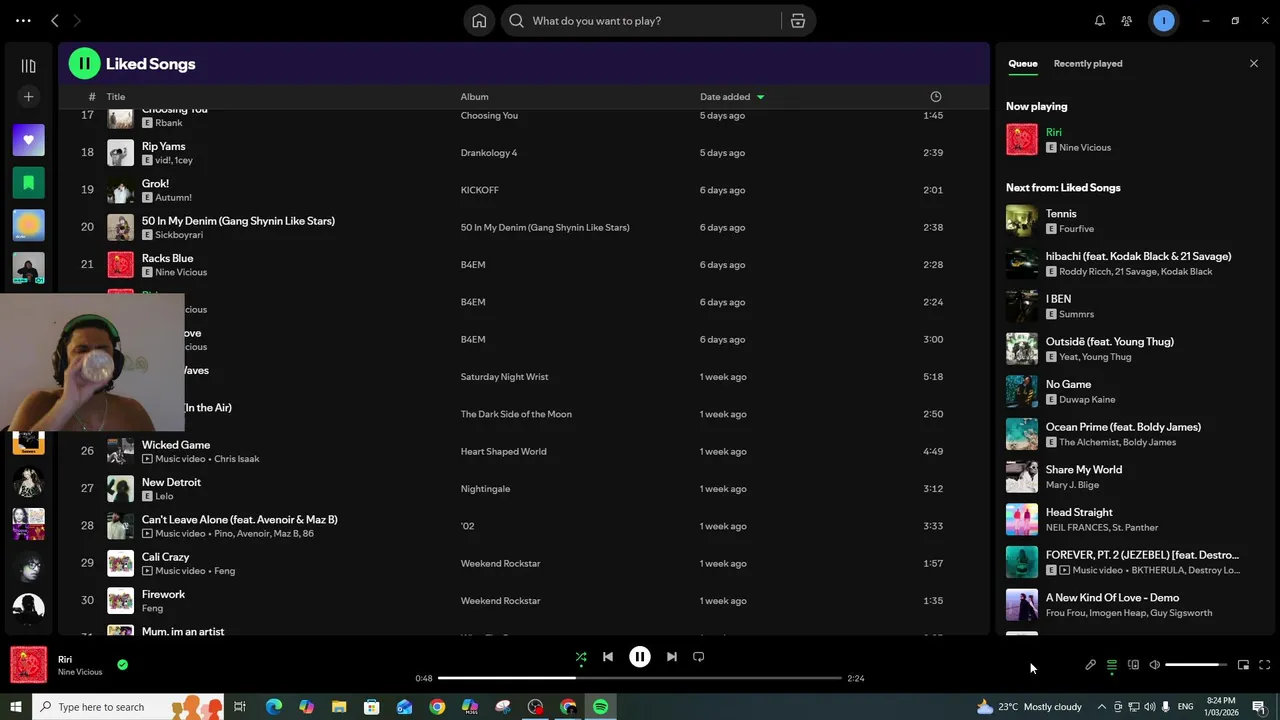Open the Browse icon inside the search bar
The image size is (1280, 720).
(798, 21)
